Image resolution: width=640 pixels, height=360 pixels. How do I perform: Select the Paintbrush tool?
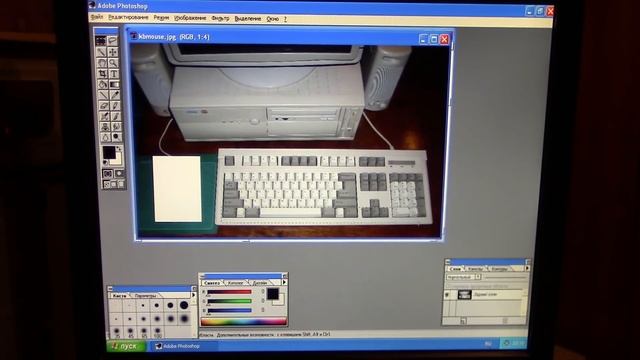point(116,116)
